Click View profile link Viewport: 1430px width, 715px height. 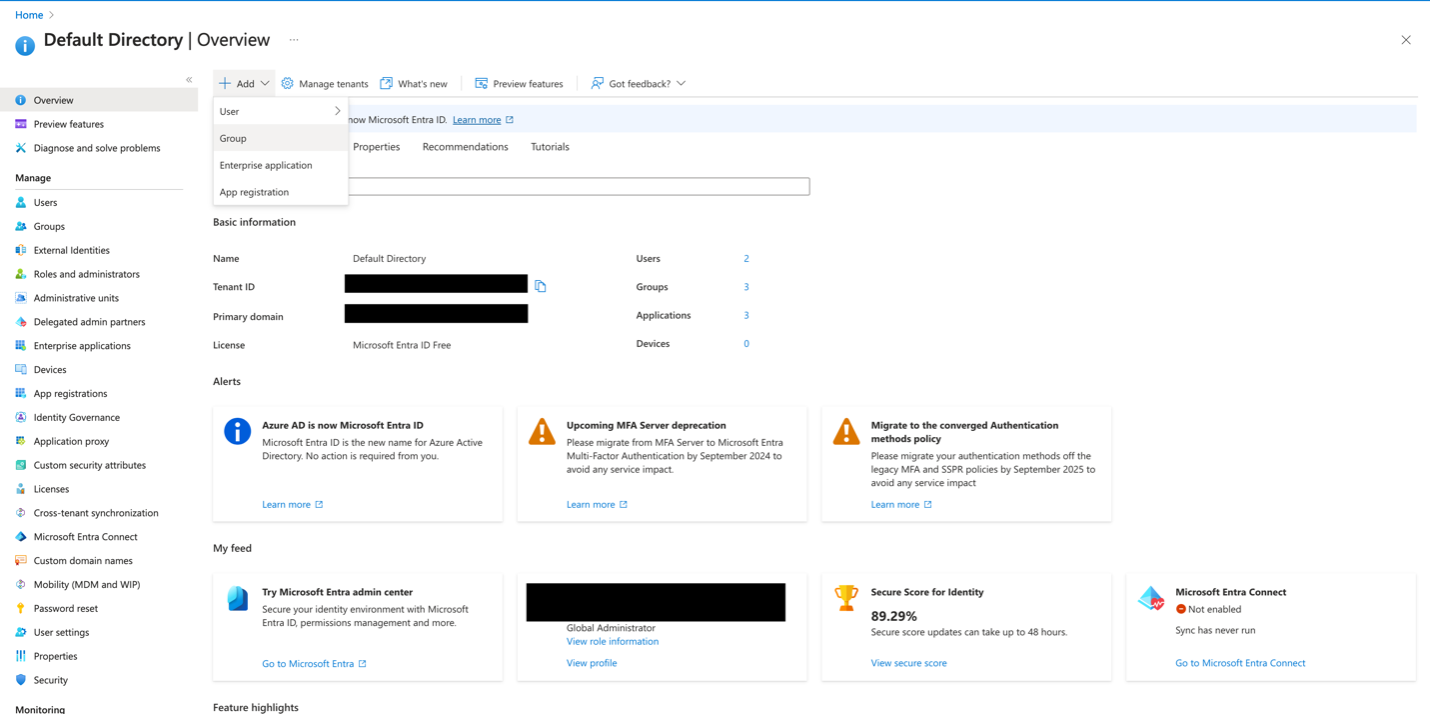click(591, 663)
